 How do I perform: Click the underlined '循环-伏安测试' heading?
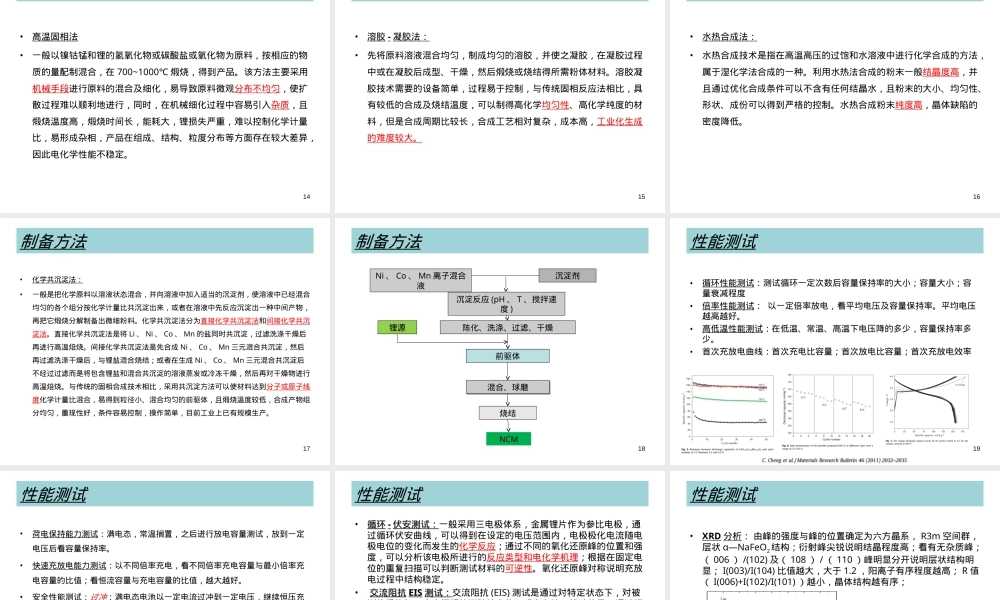point(402,523)
